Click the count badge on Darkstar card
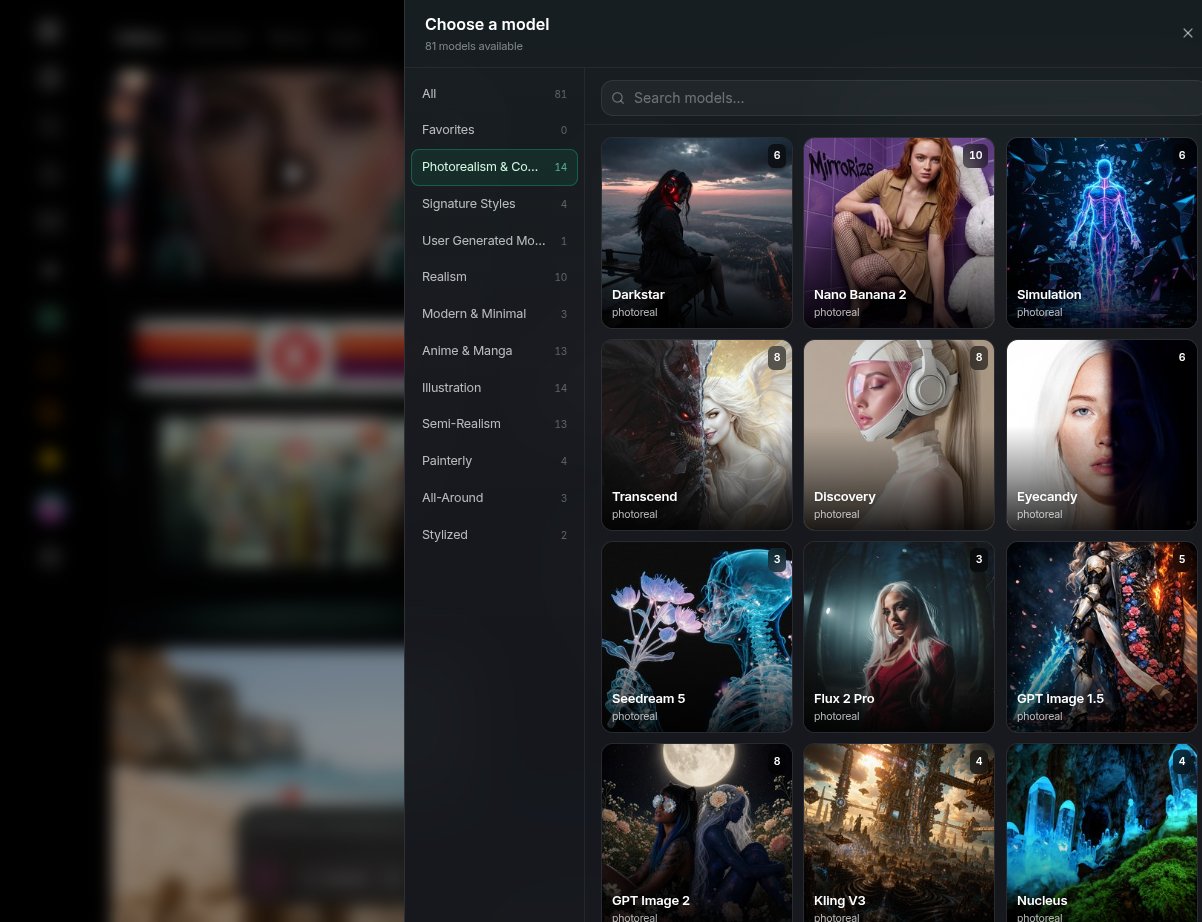 tap(777, 155)
